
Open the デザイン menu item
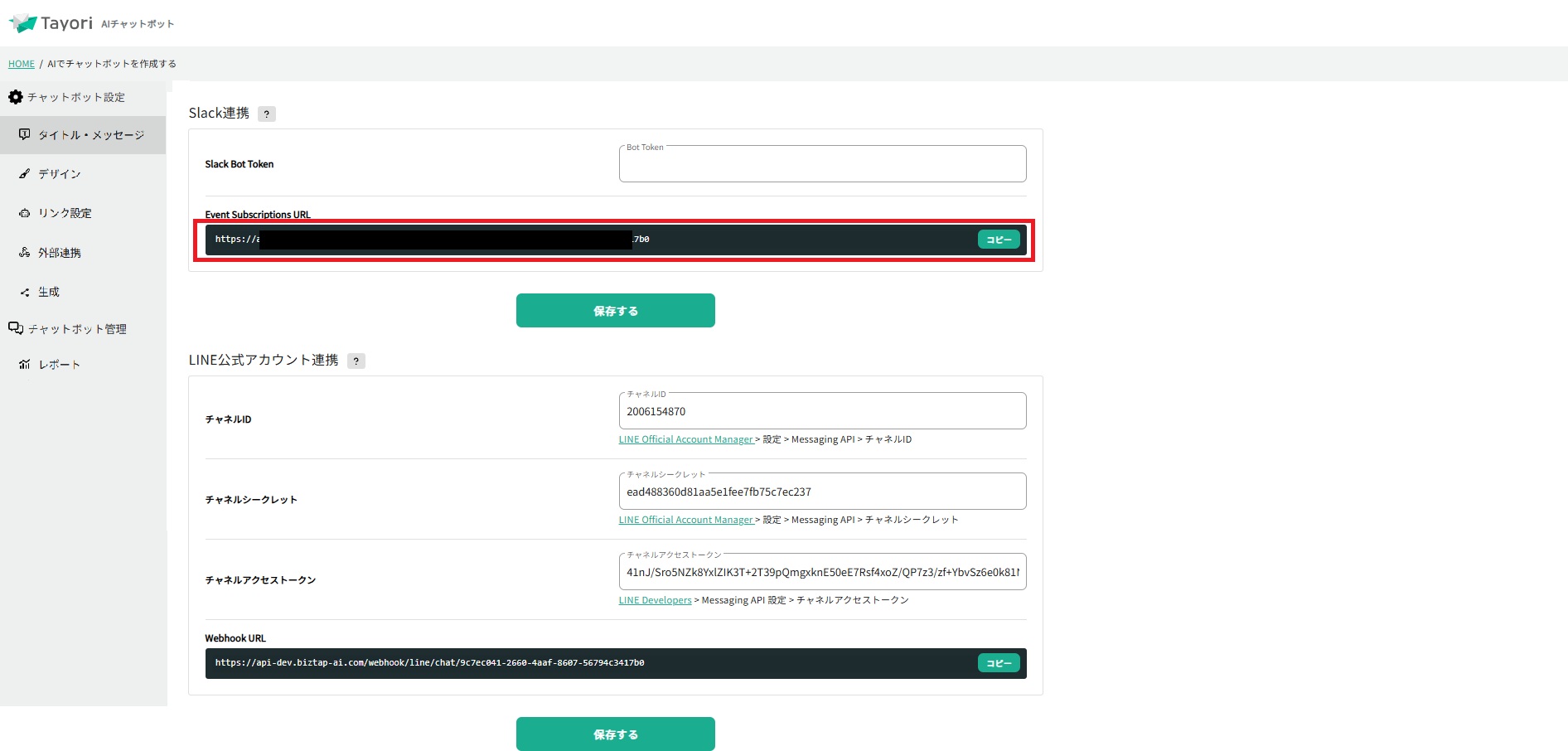(x=60, y=174)
